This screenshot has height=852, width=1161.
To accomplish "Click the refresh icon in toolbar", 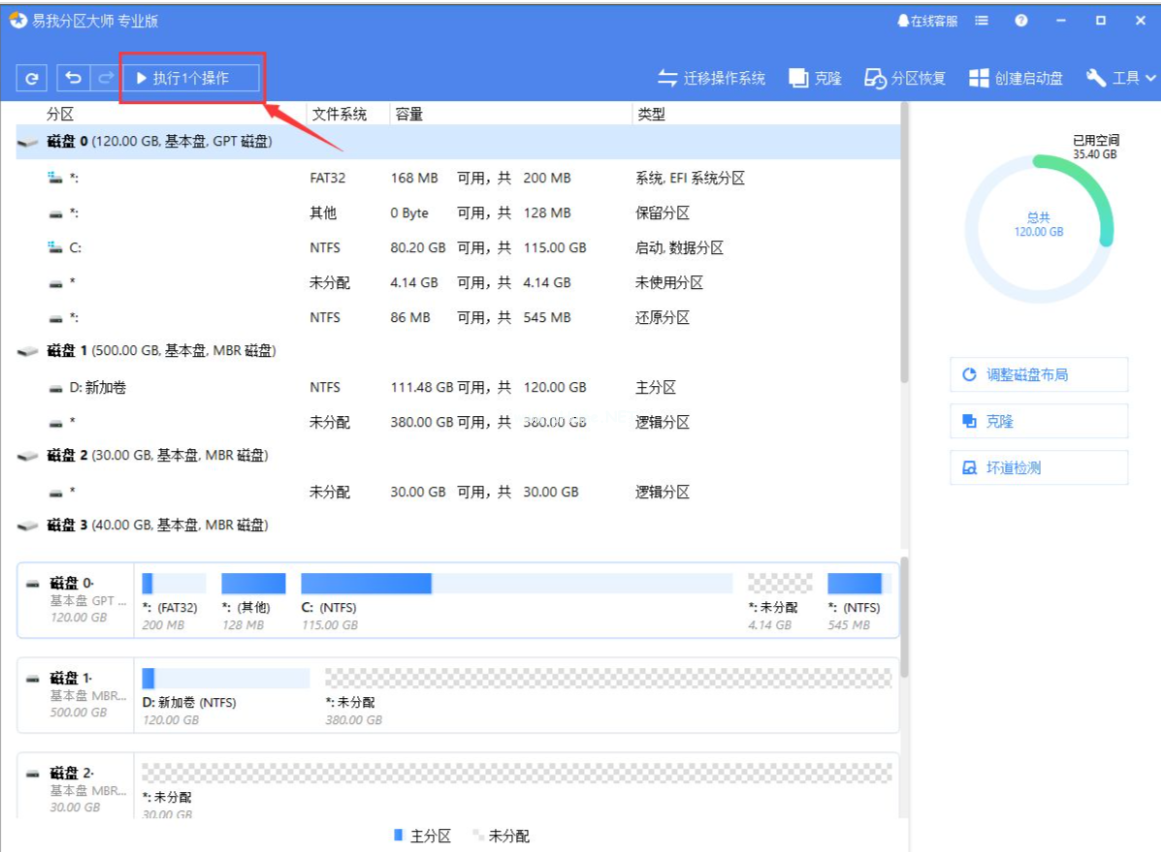I will (x=32, y=78).
